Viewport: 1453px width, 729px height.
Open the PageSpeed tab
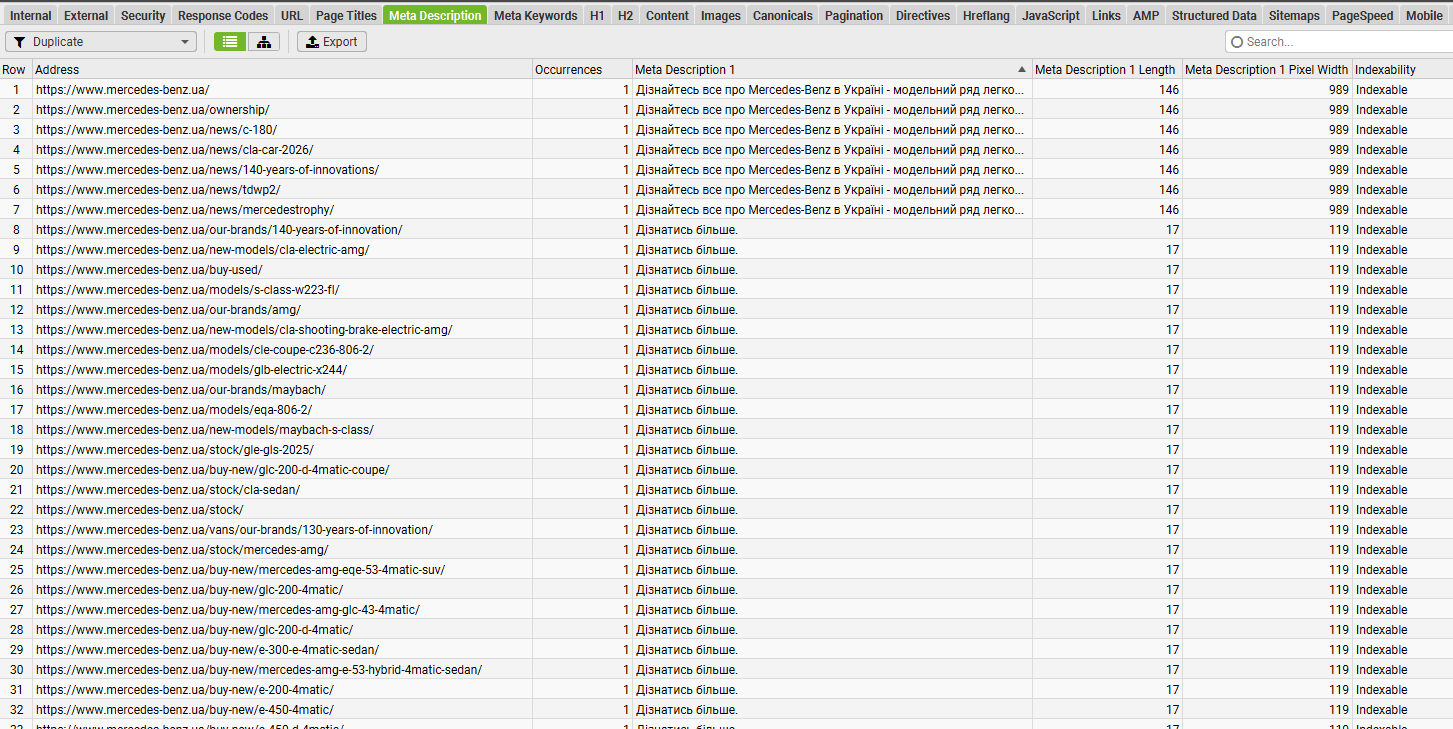[1362, 15]
